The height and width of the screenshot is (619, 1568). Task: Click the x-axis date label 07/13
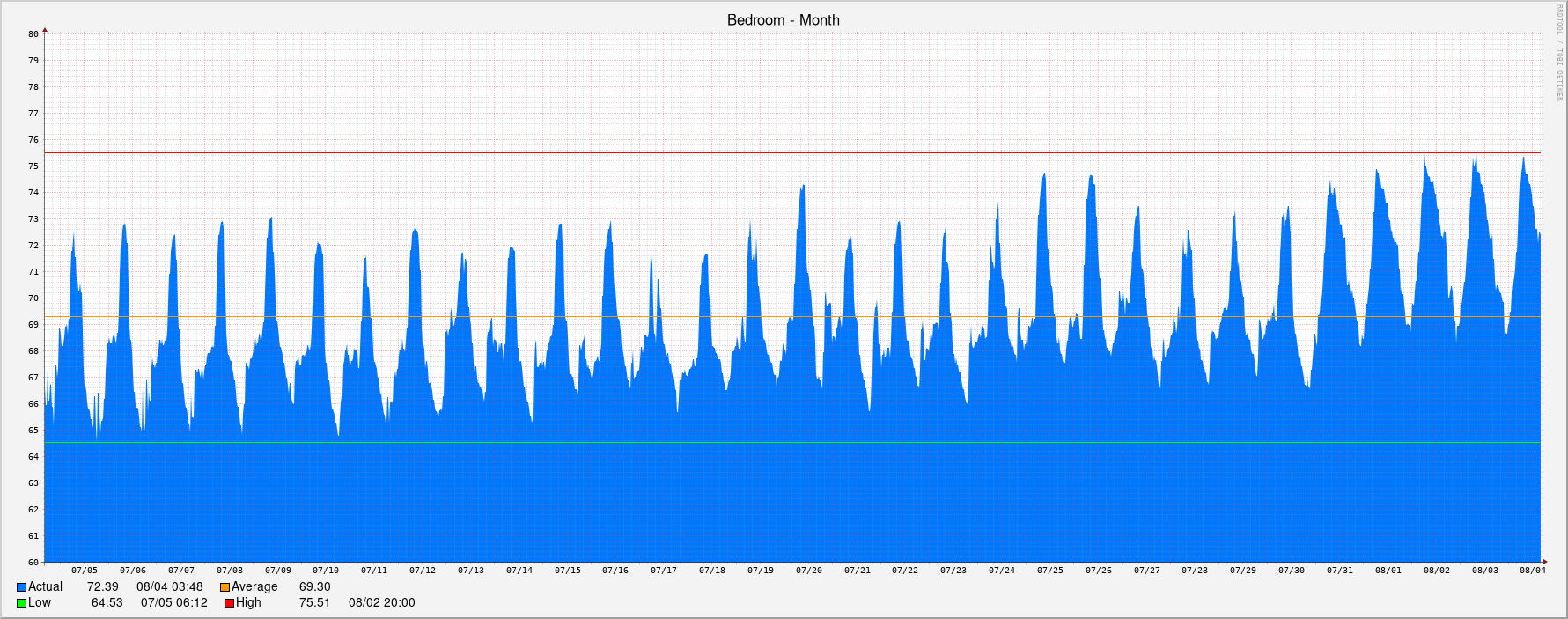(x=471, y=571)
